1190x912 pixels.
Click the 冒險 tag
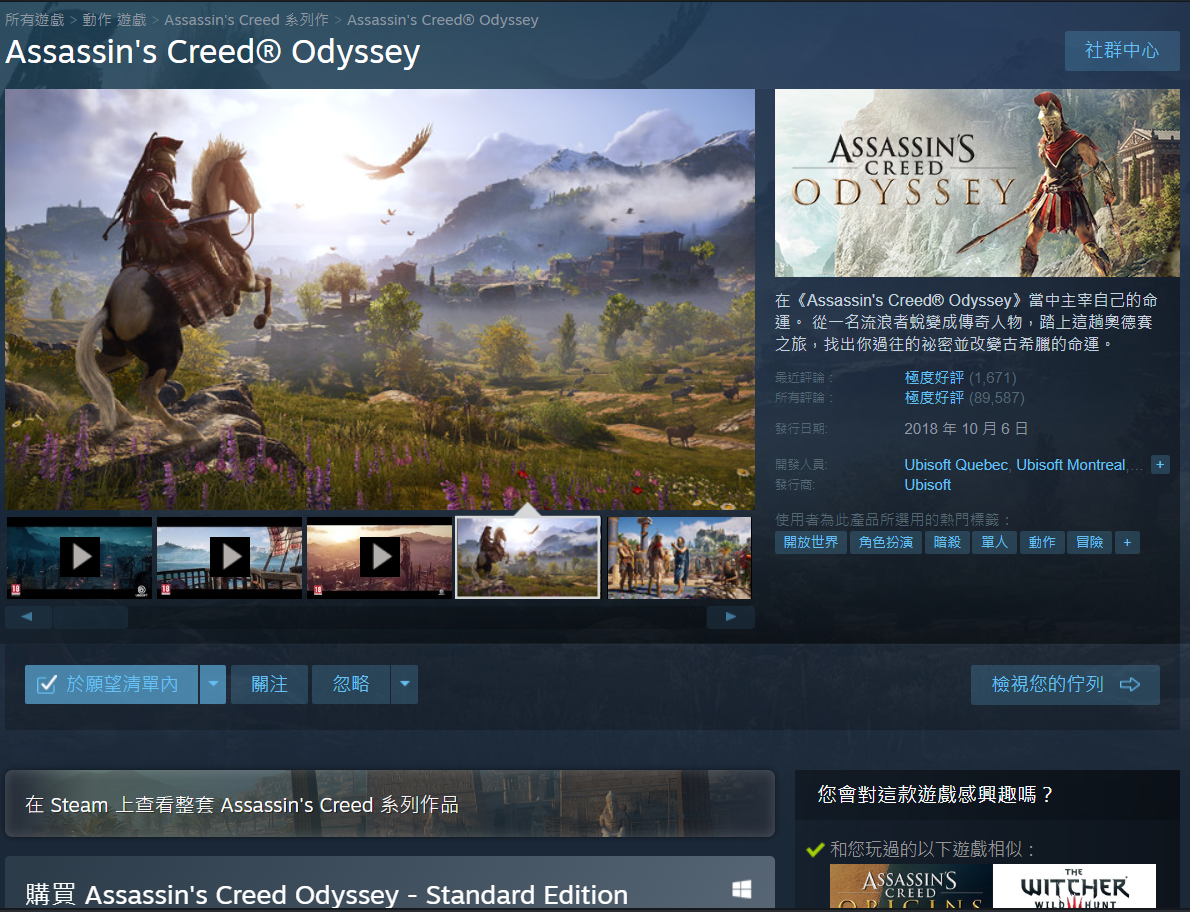[1090, 542]
